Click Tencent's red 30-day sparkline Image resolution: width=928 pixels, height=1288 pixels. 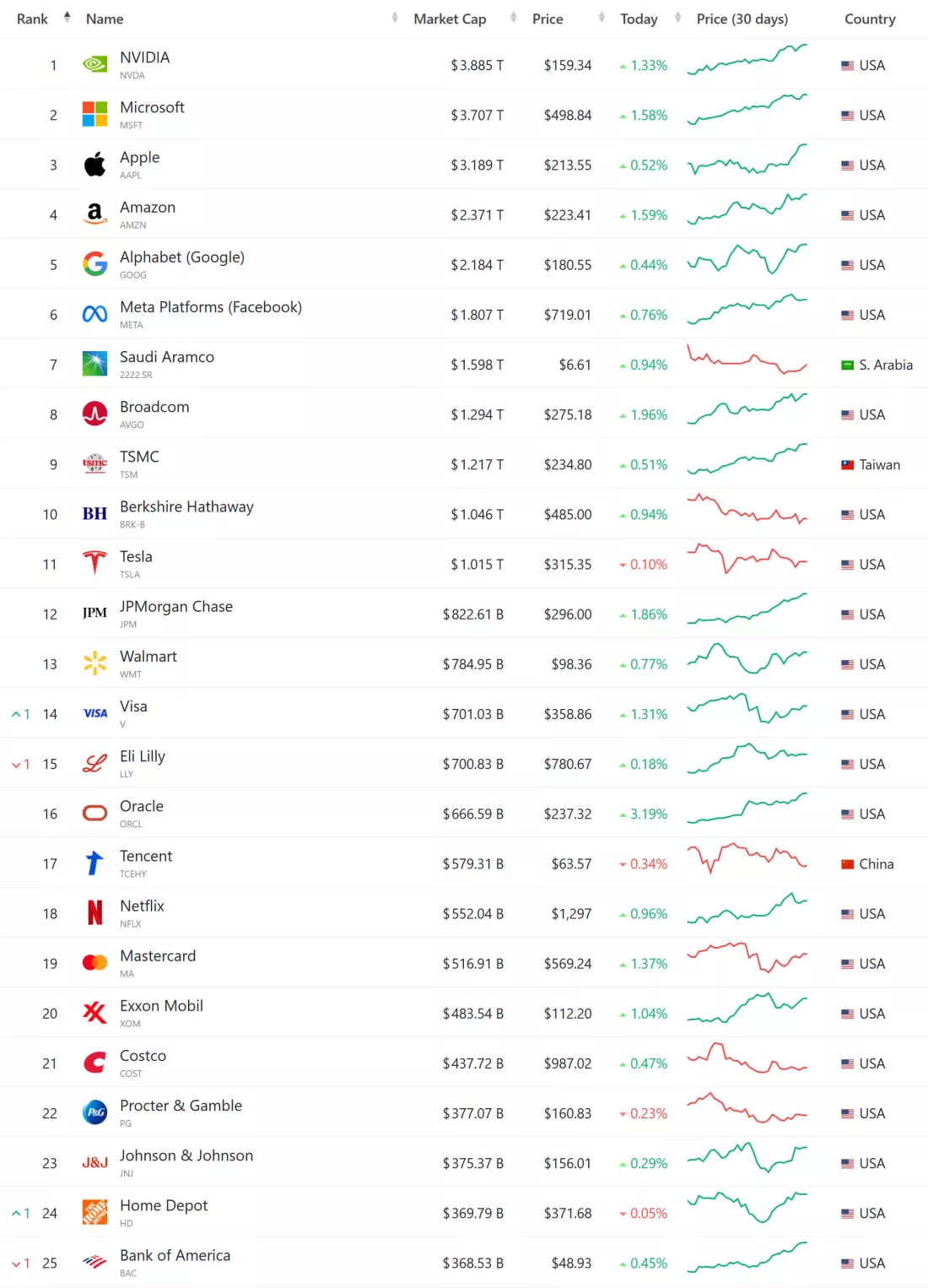[x=747, y=858]
